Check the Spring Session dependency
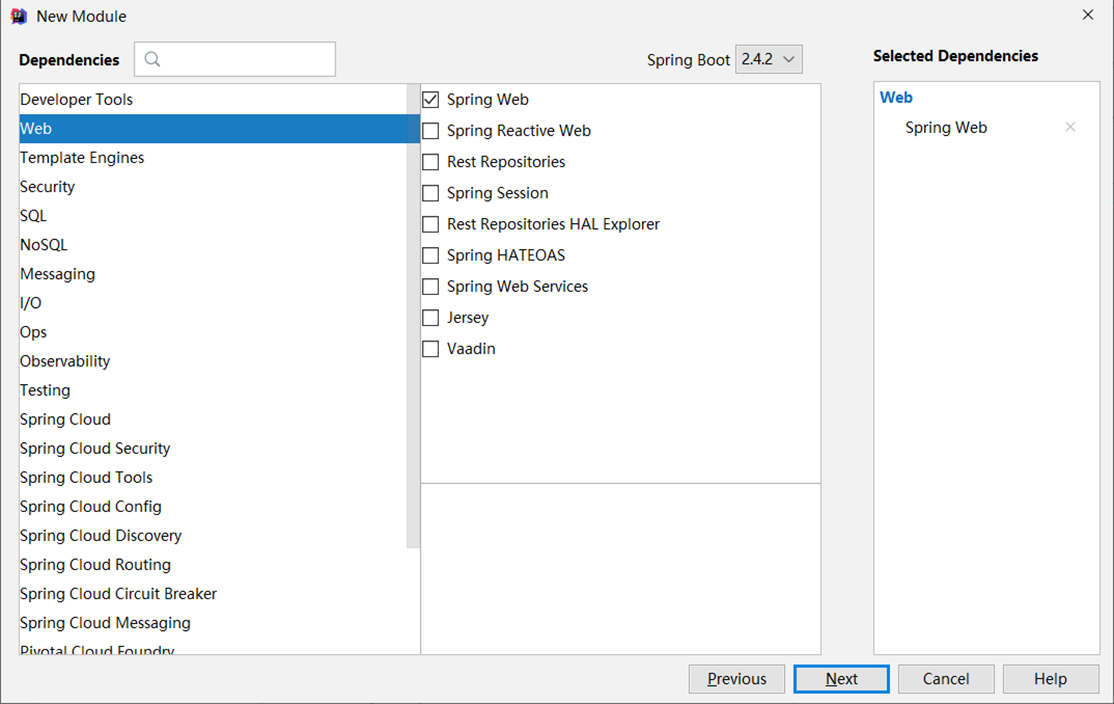Screen dimensions: 1114x704 pyautogui.click(x=431, y=193)
